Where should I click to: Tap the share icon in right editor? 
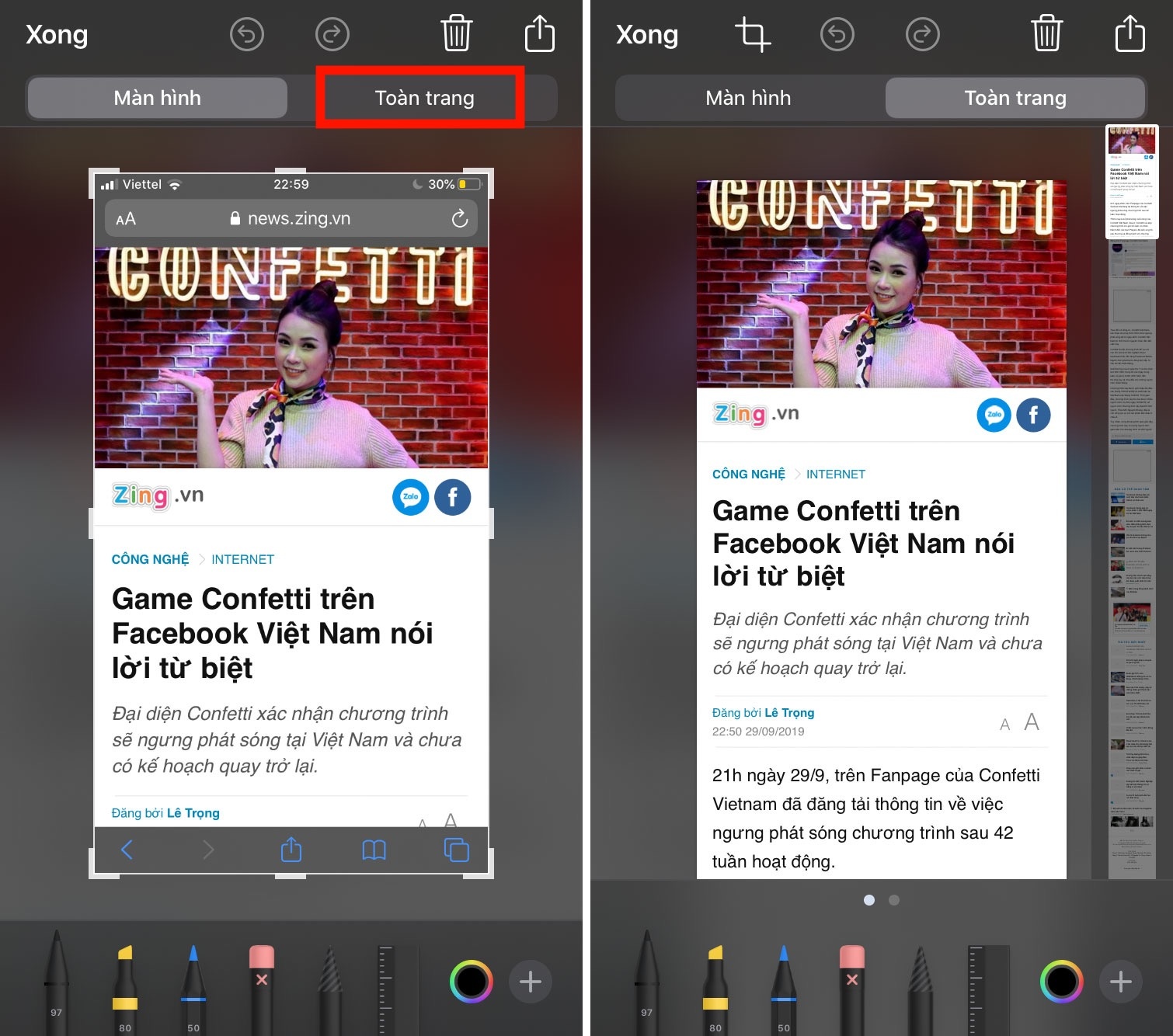(x=1129, y=34)
